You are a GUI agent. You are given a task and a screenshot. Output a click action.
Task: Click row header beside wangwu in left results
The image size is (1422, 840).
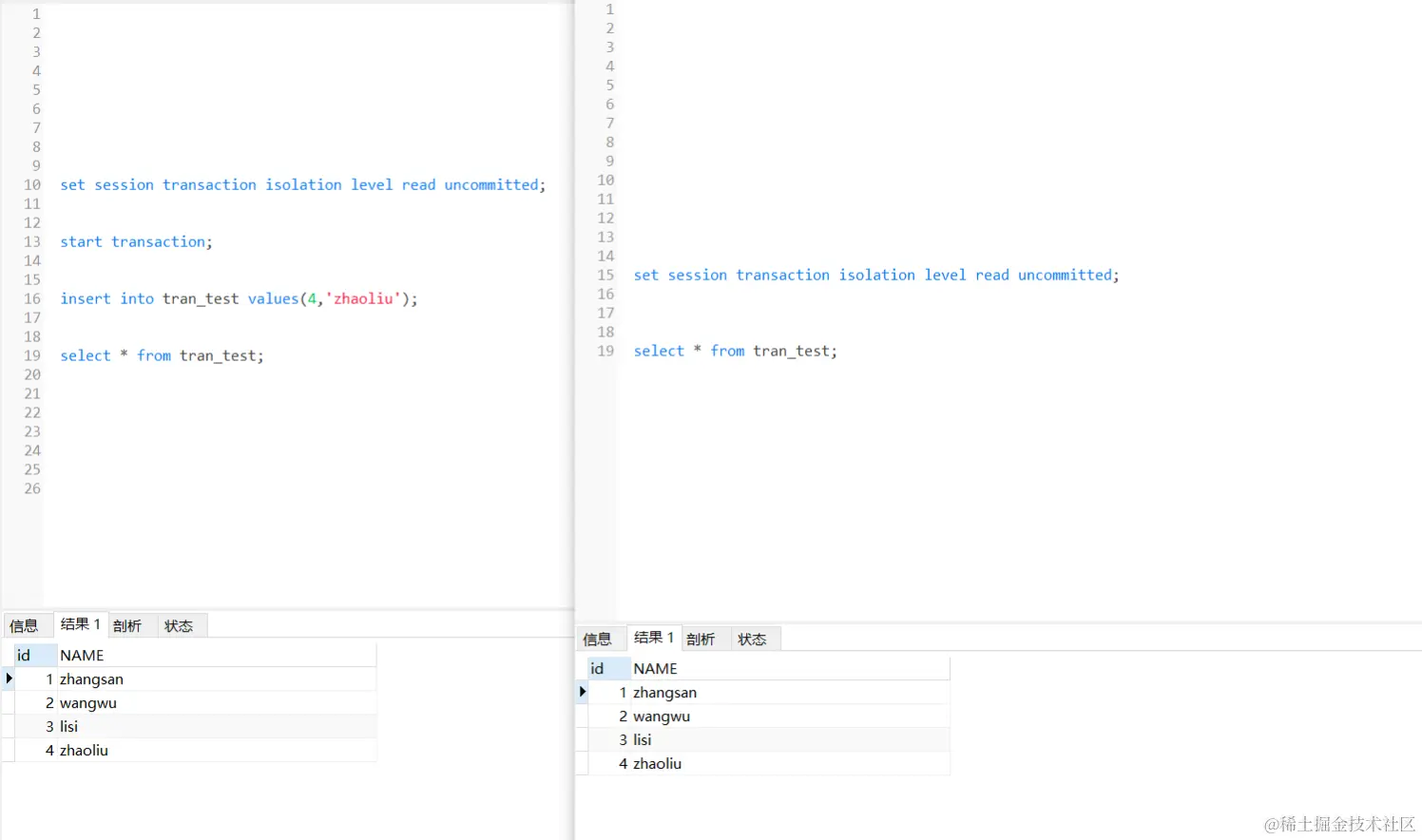tap(9, 703)
